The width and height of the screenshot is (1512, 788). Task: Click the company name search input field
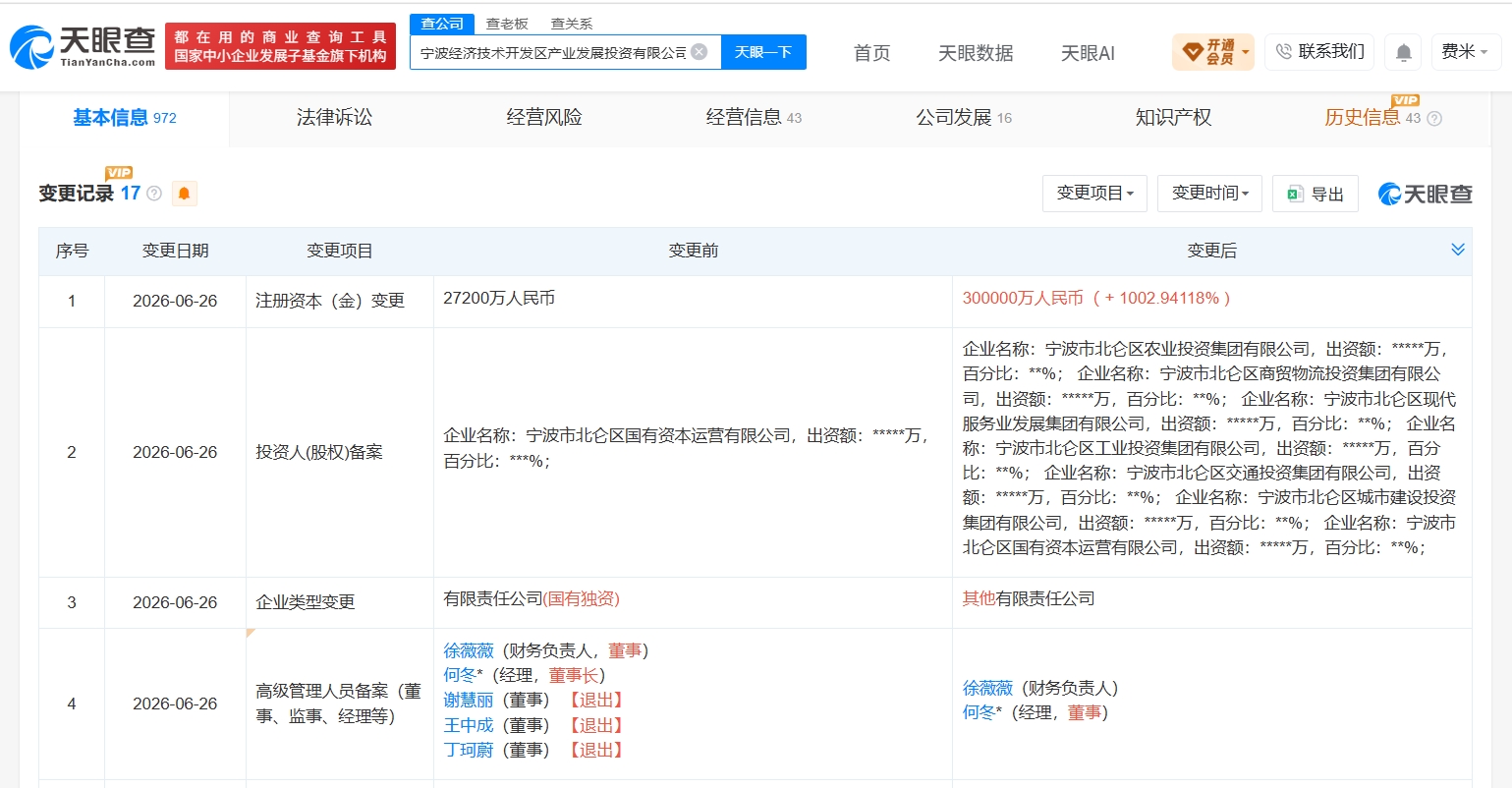554,52
